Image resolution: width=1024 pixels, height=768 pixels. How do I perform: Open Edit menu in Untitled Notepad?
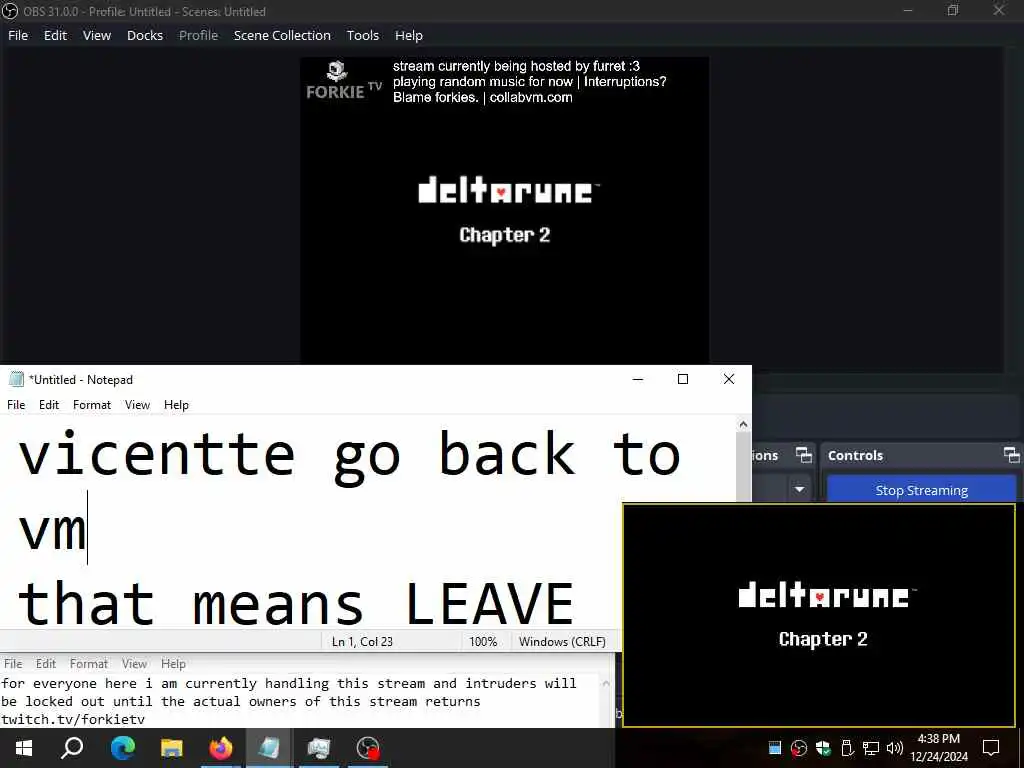point(49,405)
